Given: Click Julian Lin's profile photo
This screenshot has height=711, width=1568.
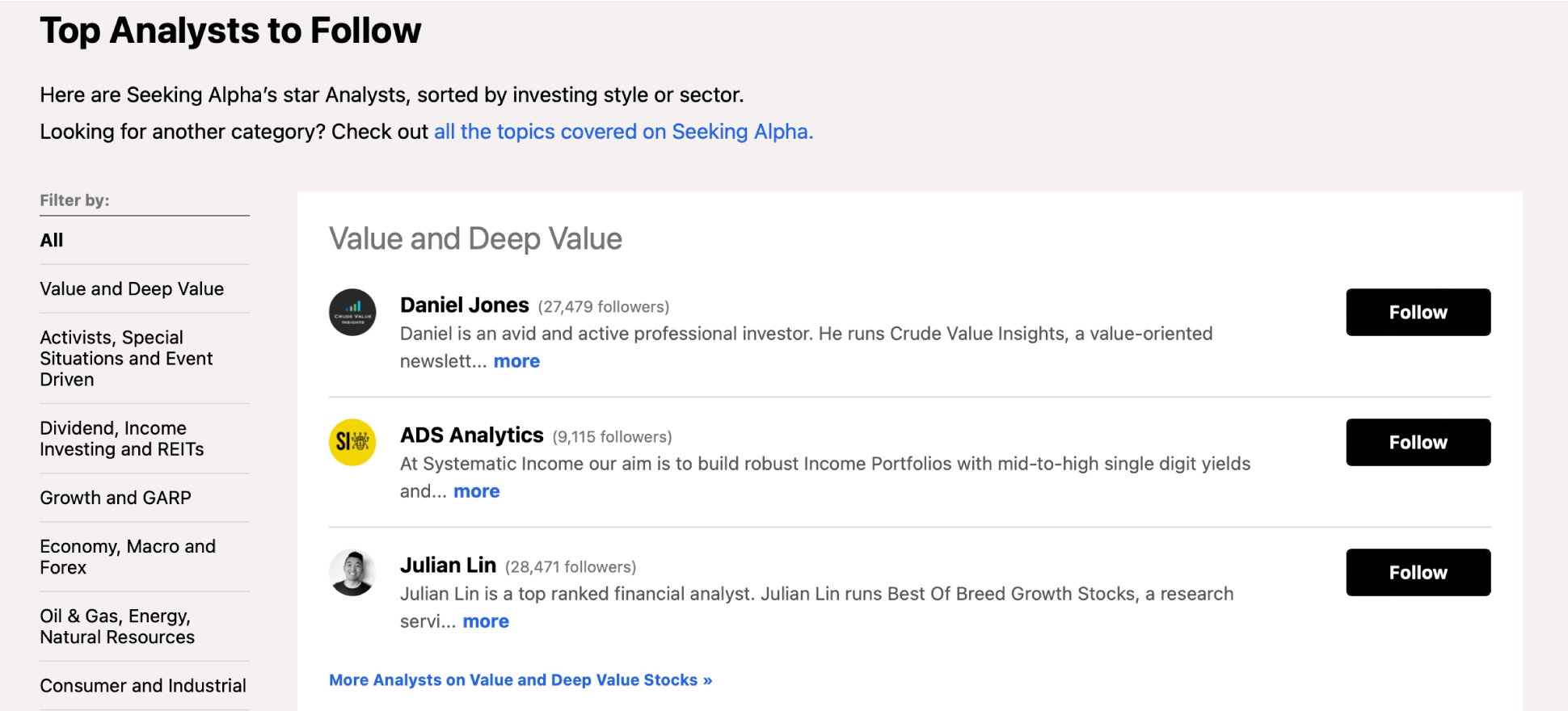Looking at the screenshot, I should [352, 572].
